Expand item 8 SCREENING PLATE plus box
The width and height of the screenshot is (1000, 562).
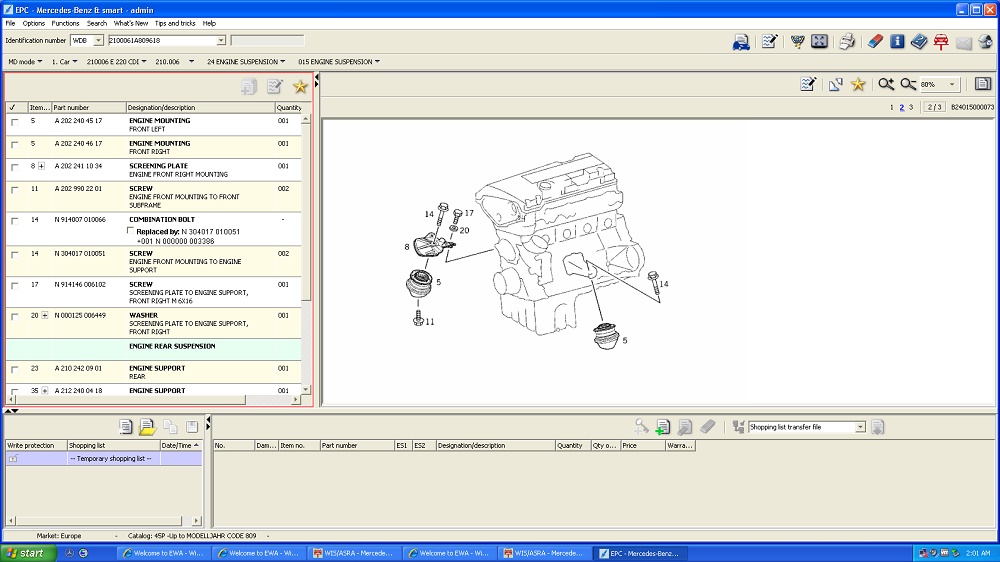tap(41, 166)
